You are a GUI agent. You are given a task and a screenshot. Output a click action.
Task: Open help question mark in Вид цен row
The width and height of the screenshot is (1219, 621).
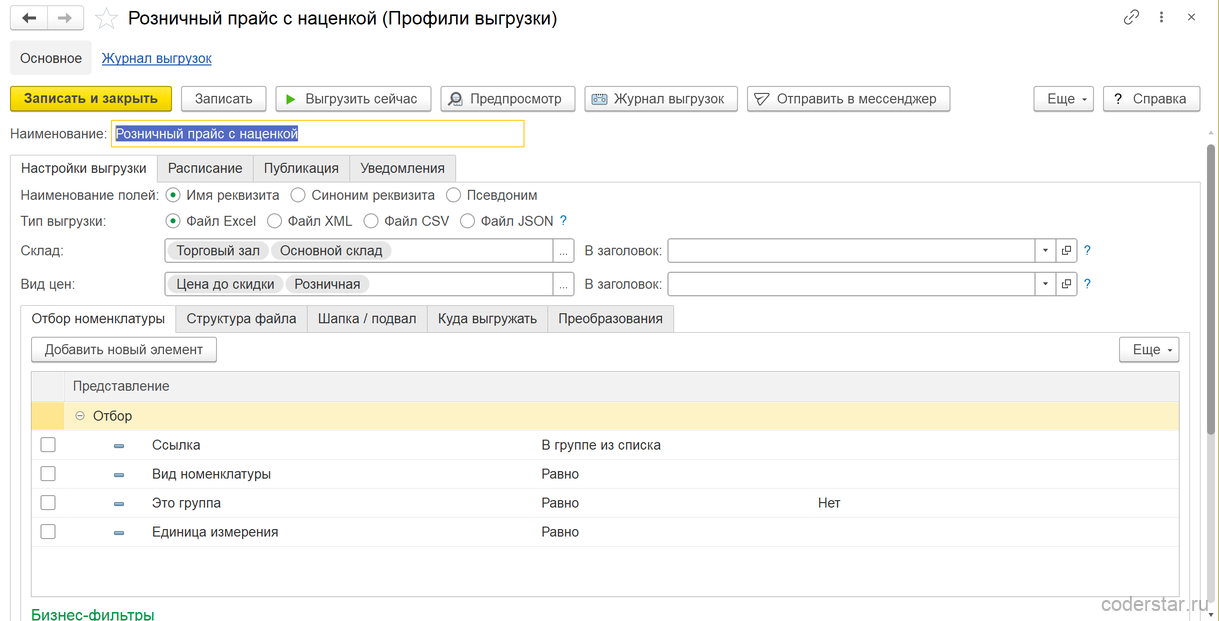pyautogui.click(x=1087, y=284)
